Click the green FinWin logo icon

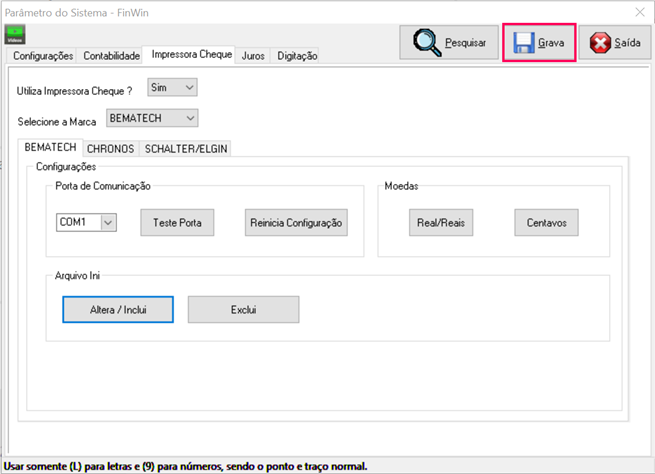point(15,35)
